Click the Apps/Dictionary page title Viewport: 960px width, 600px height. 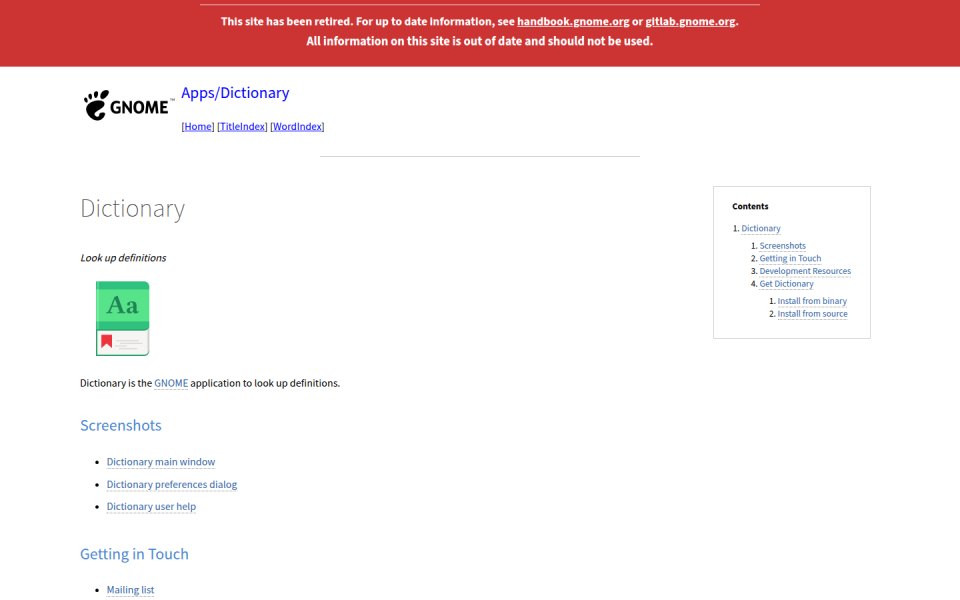(235, 92)
